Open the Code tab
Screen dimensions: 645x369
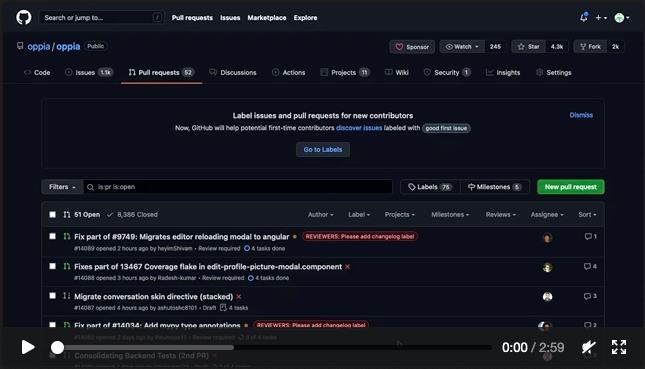[x=37, y=72]
